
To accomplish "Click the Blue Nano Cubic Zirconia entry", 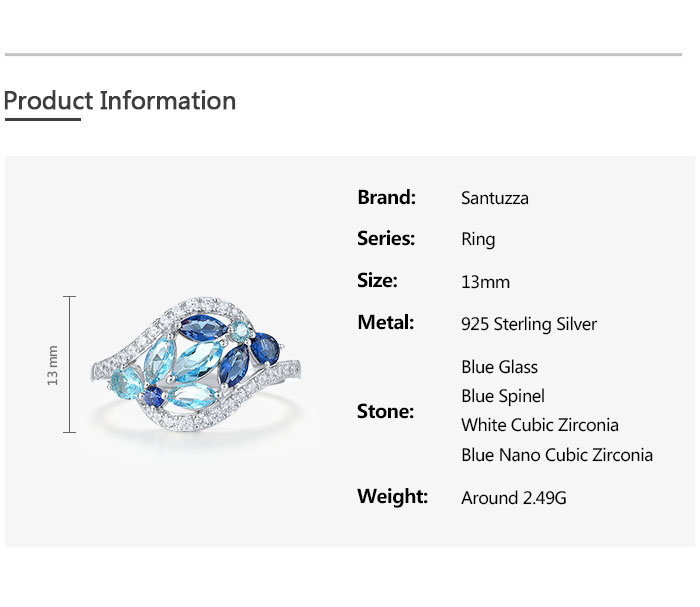I will click(557, 455).
